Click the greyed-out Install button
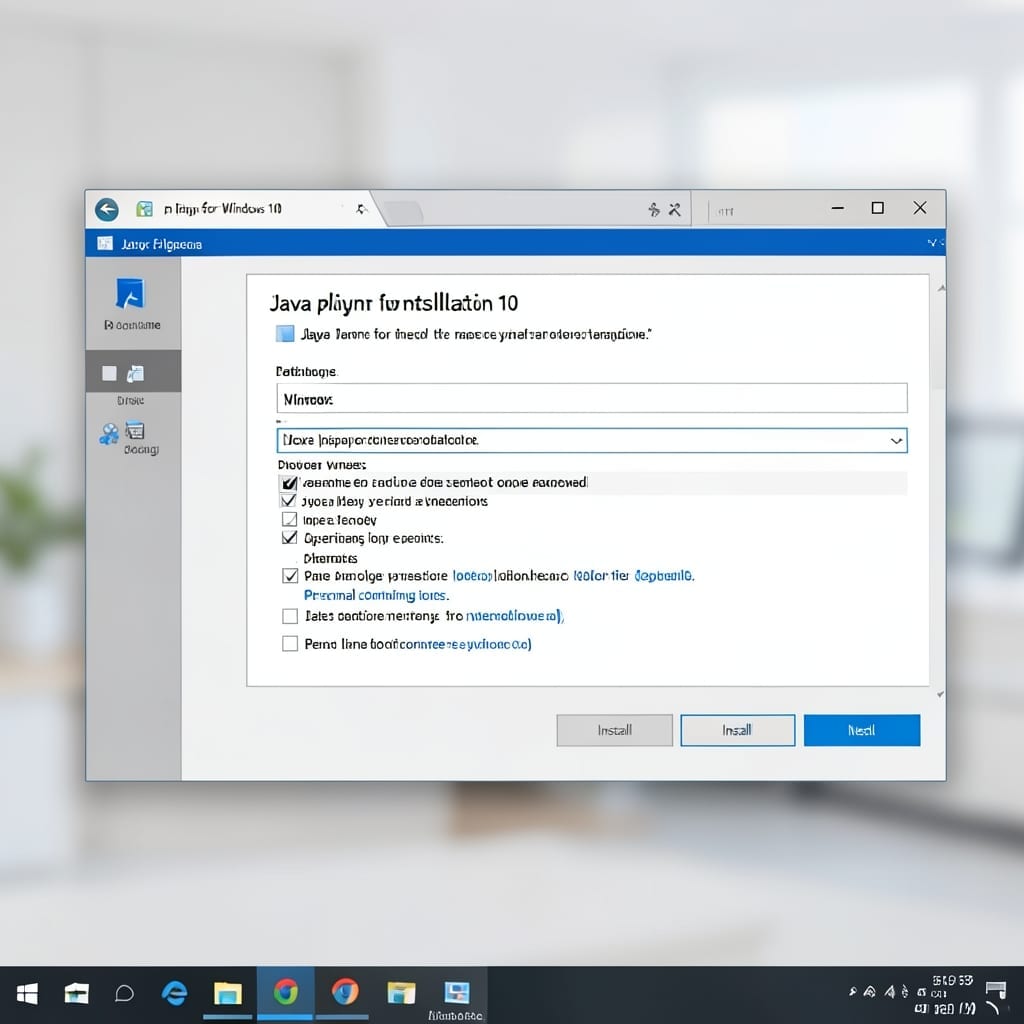 pos(615,730)
